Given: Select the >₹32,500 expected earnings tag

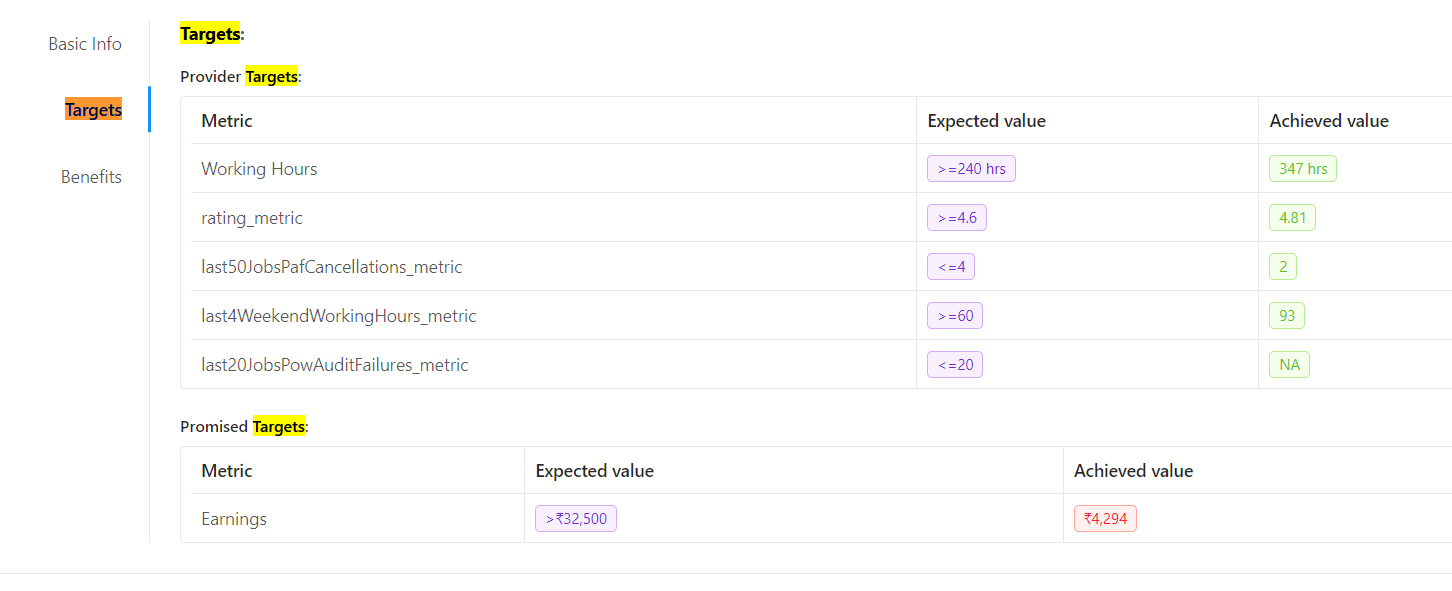Looking at the screenshot, I should pyautogui.click(x=576, y=519).
